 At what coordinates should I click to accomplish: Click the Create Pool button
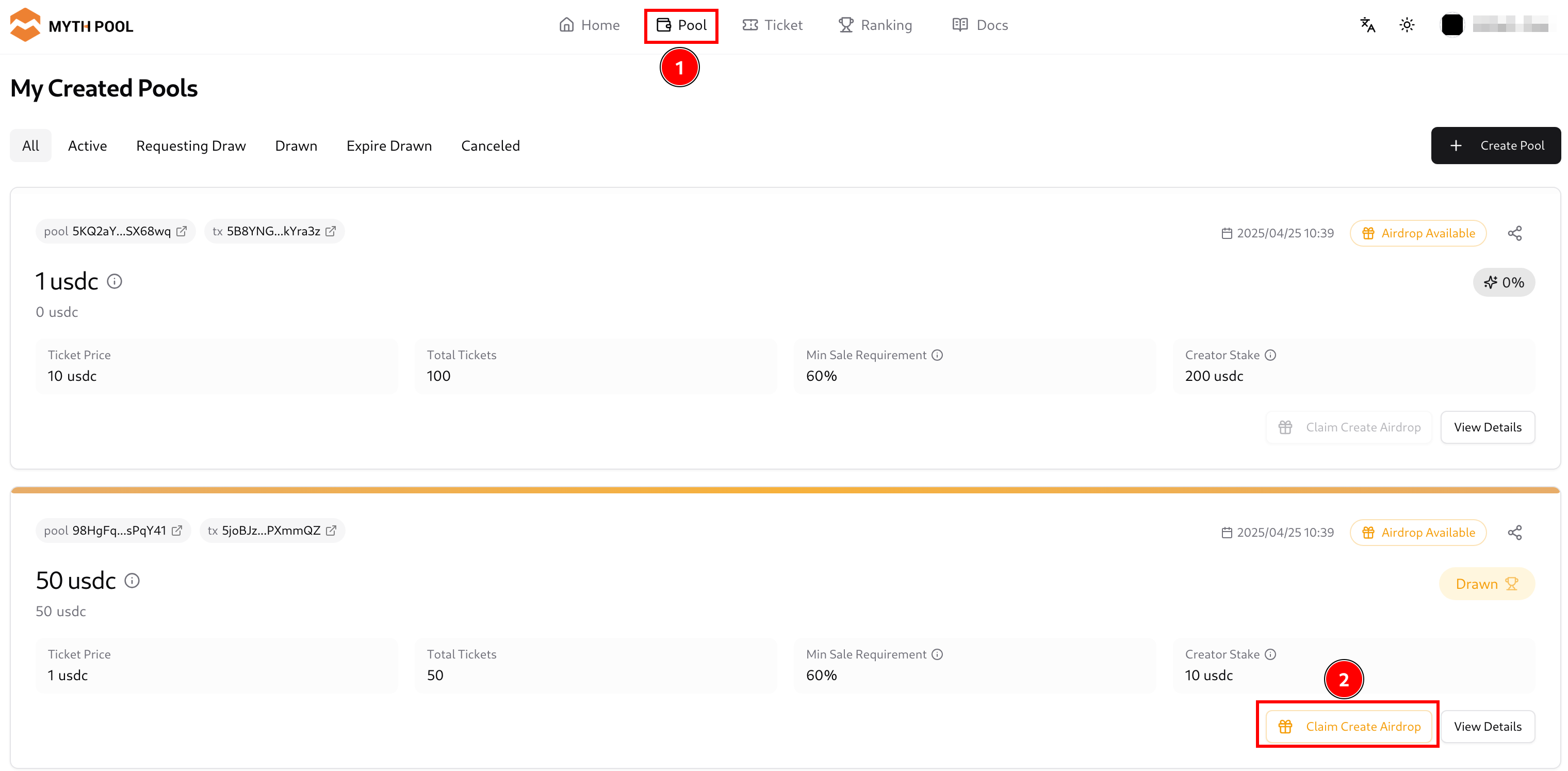tap(1496, 146)
